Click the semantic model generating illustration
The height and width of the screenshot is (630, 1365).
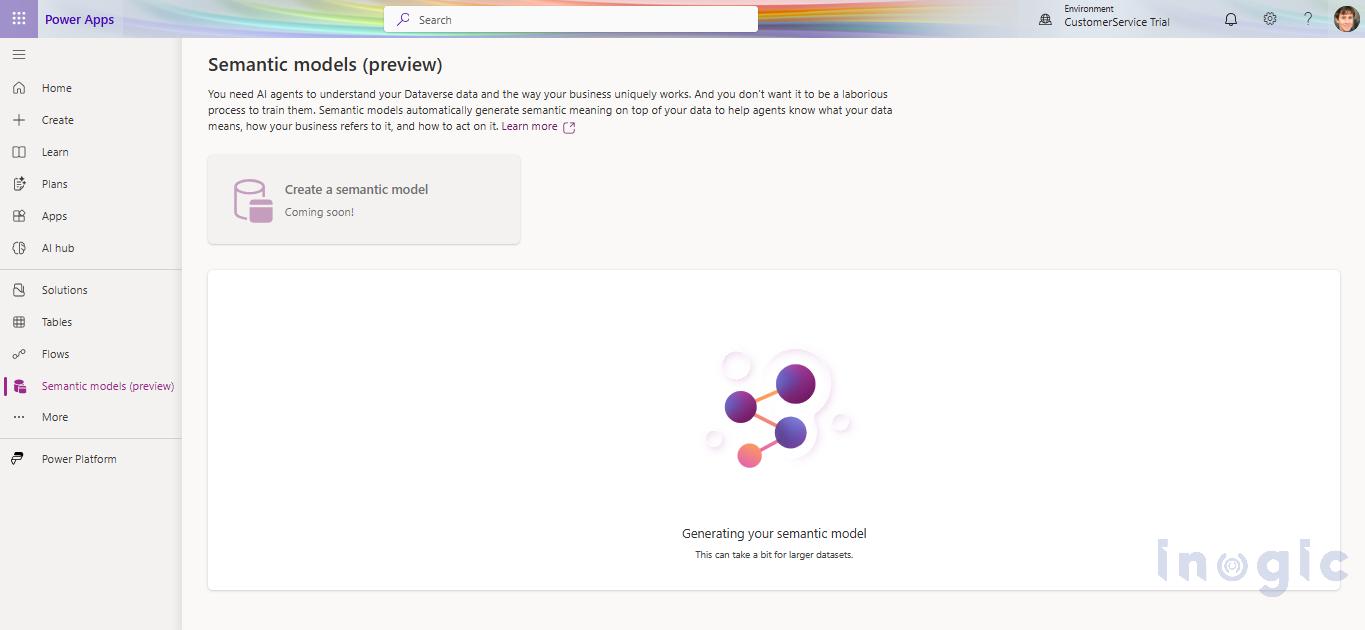777,409
